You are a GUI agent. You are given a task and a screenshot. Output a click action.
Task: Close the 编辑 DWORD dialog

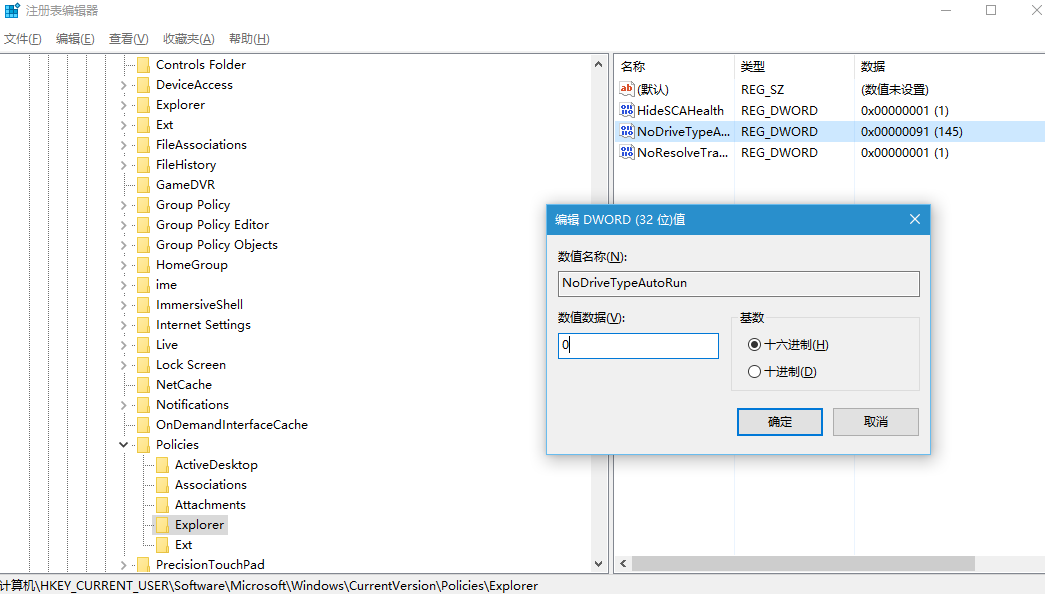pyautogui.click(x=914, y=219)
